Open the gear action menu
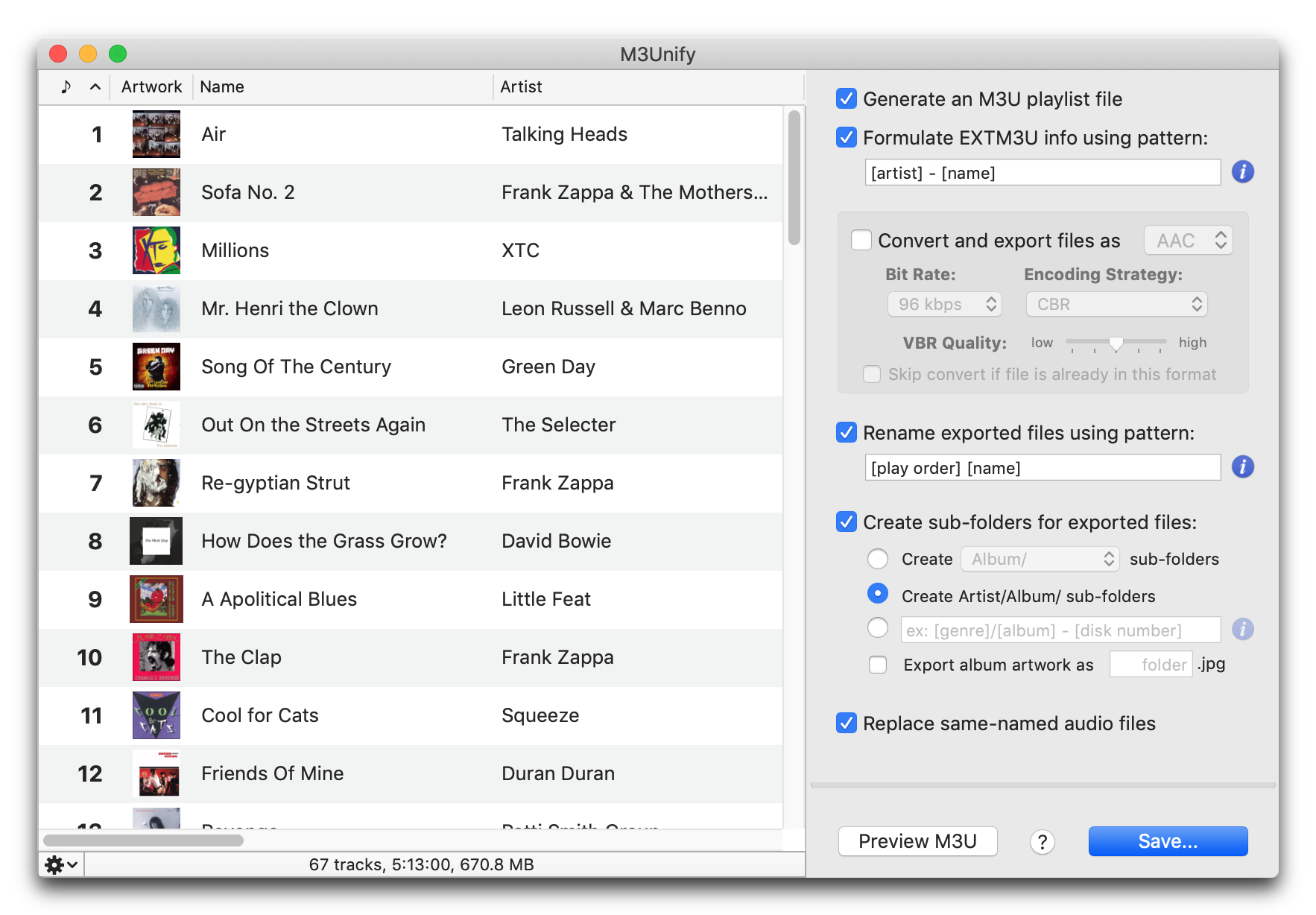The width and height of the screenshot is (1316, 915). point(61,864)
